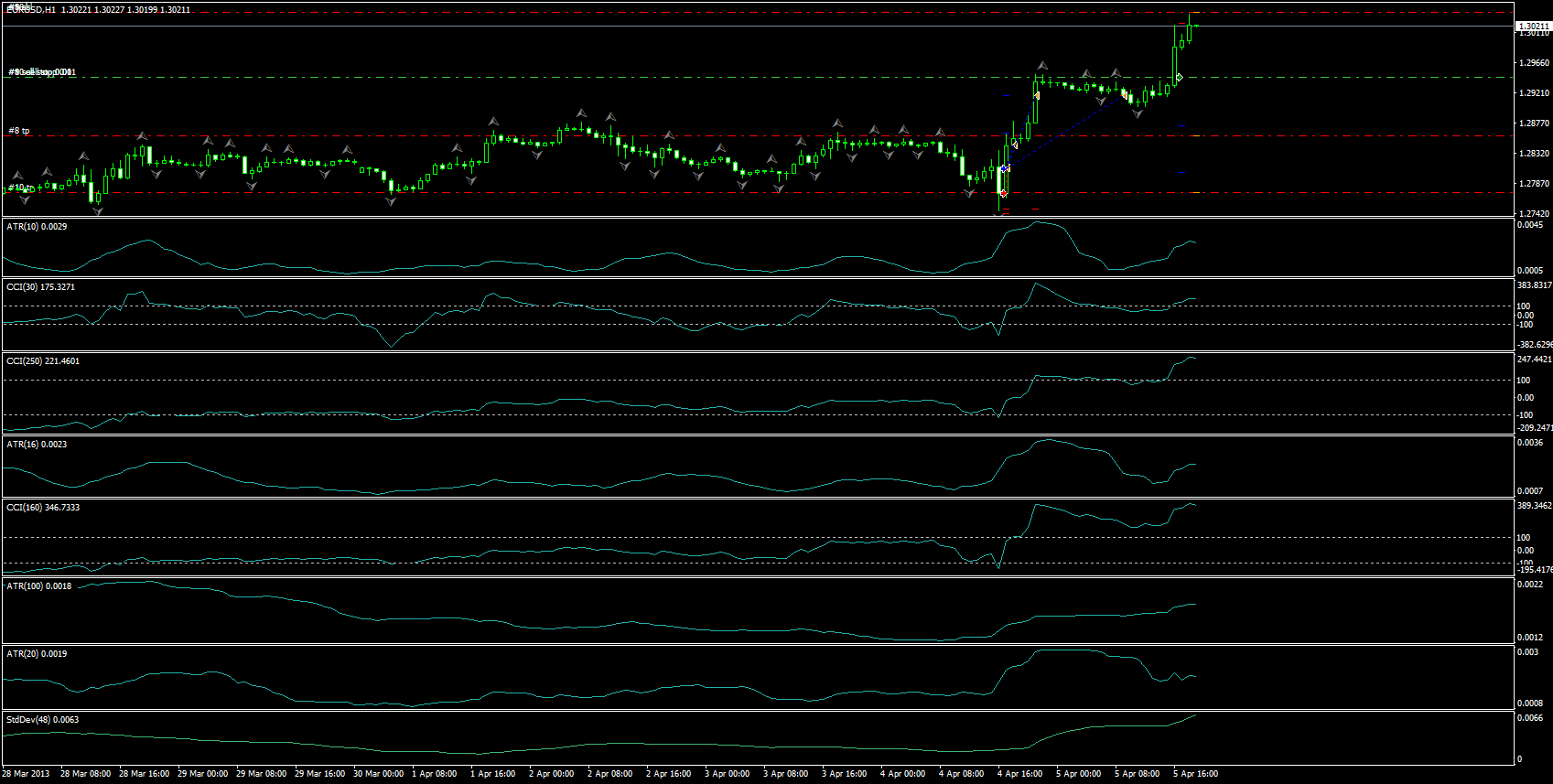Click the 3 Apr 00:00 time label
The width and height of the screenshot is (1553, 784).
click(x=728, y=774)
